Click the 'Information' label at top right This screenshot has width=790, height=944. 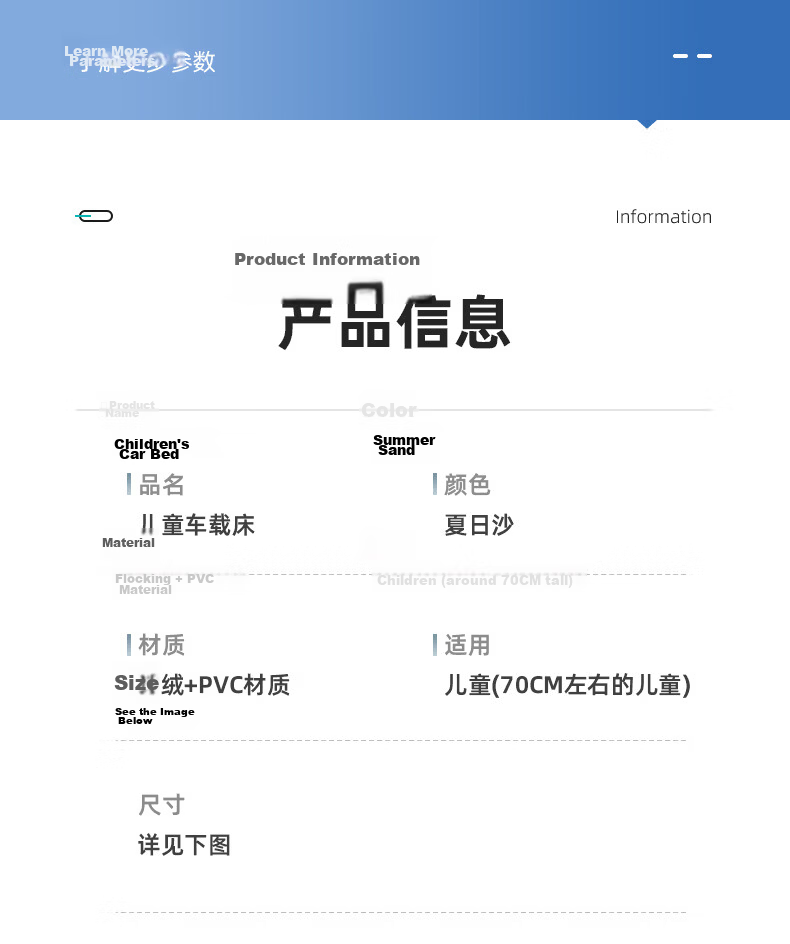point(664,217)
